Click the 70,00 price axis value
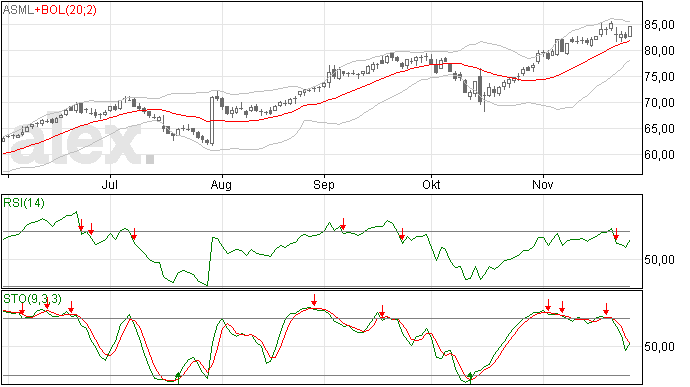 [659, 103]
